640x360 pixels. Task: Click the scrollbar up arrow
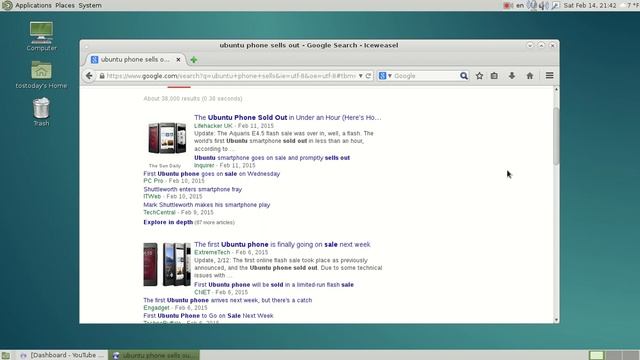click(556, 89)
